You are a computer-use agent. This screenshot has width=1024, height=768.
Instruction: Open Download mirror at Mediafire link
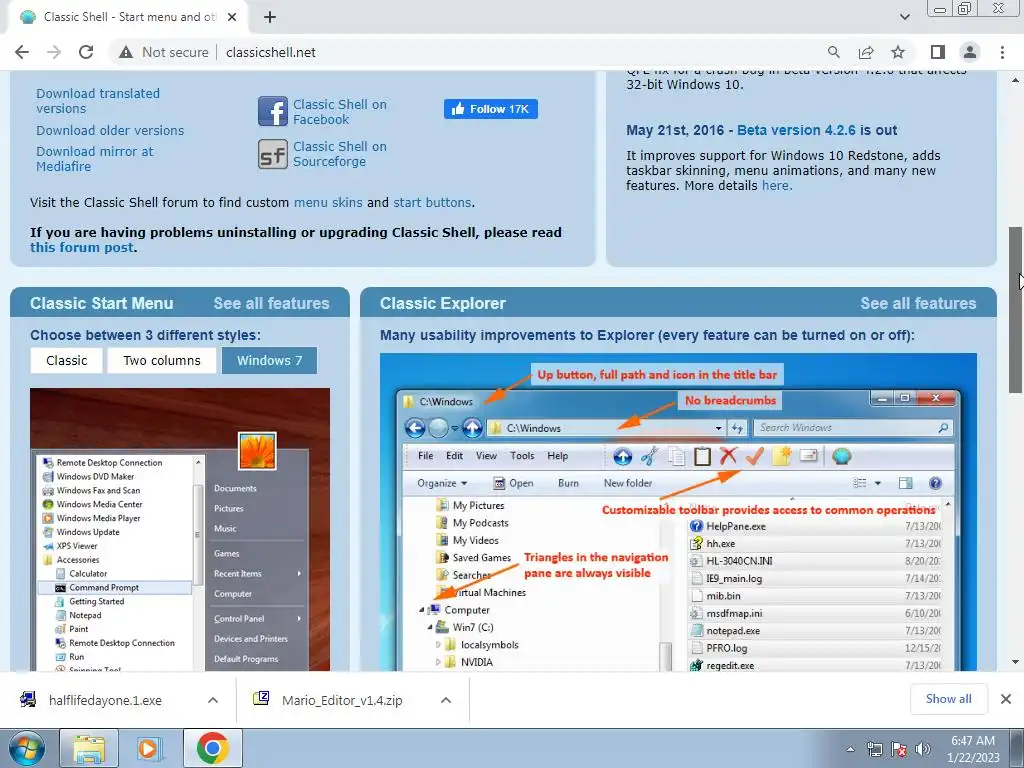click(x=95, y=159)
